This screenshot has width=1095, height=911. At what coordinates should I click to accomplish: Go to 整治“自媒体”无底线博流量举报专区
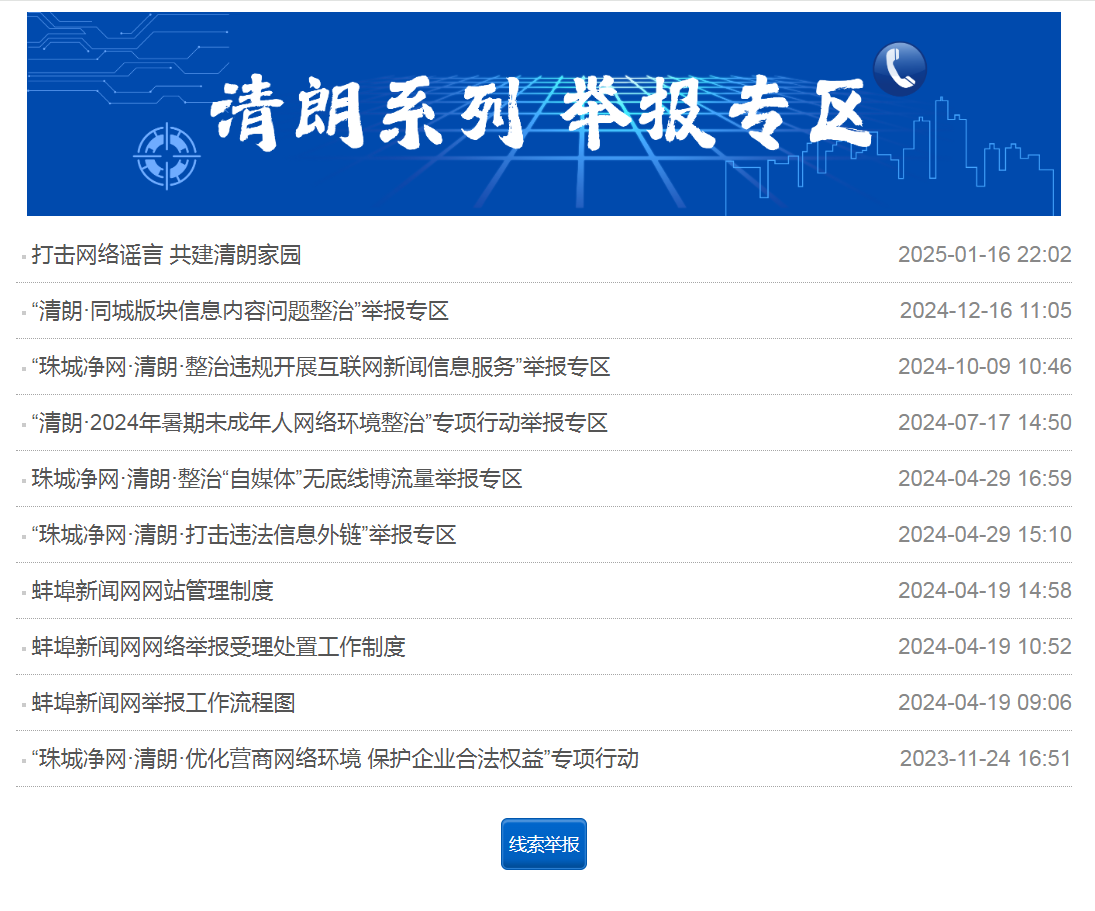277,479
